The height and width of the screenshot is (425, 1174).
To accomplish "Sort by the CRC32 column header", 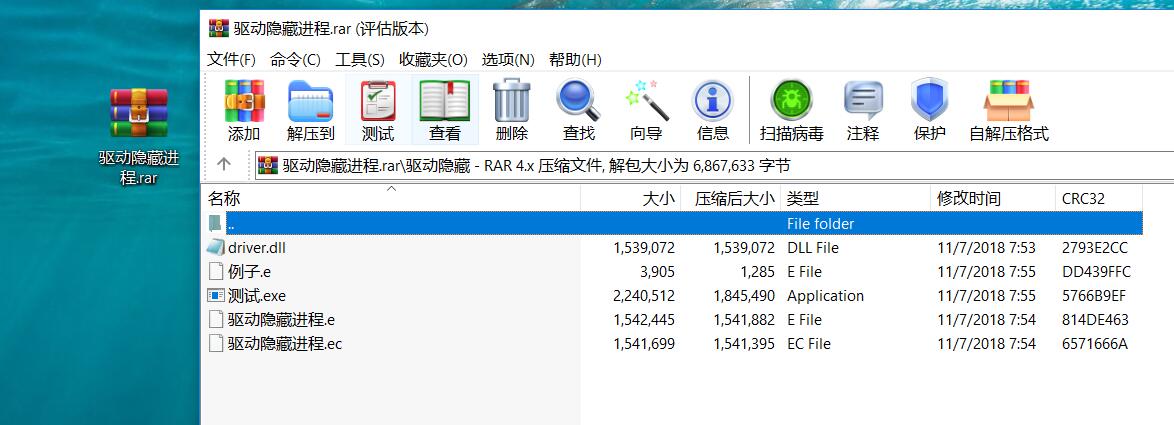I will click(x=1098, y=199).
